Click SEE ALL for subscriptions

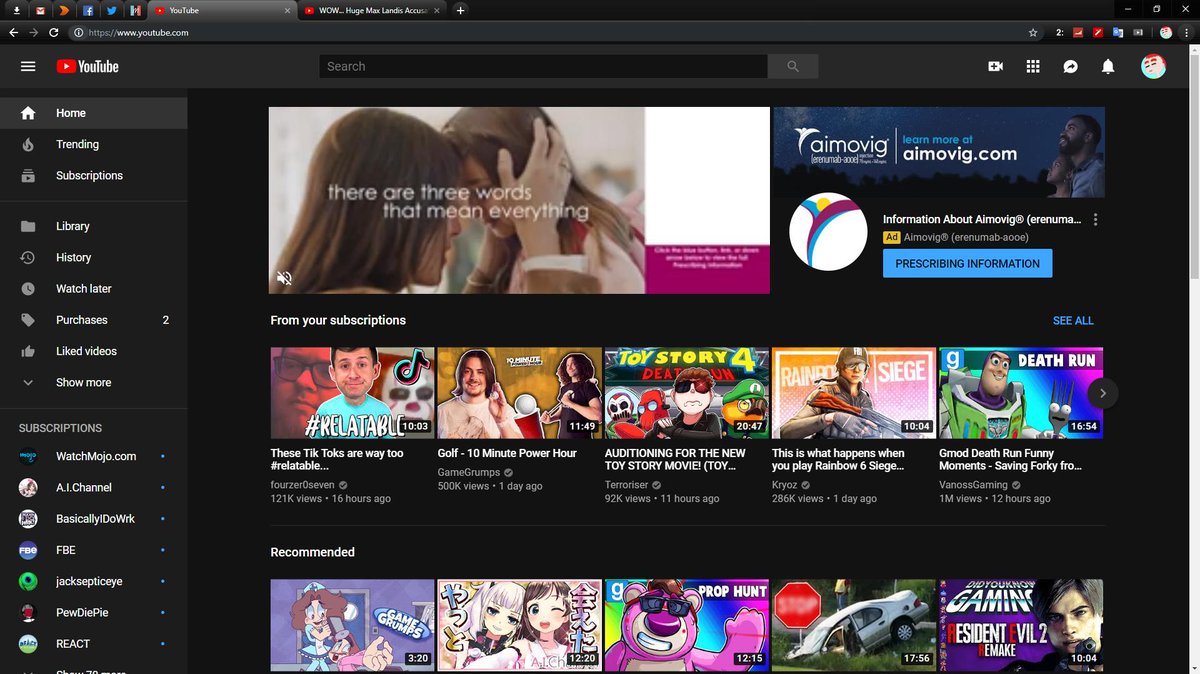coord(1073,320)
